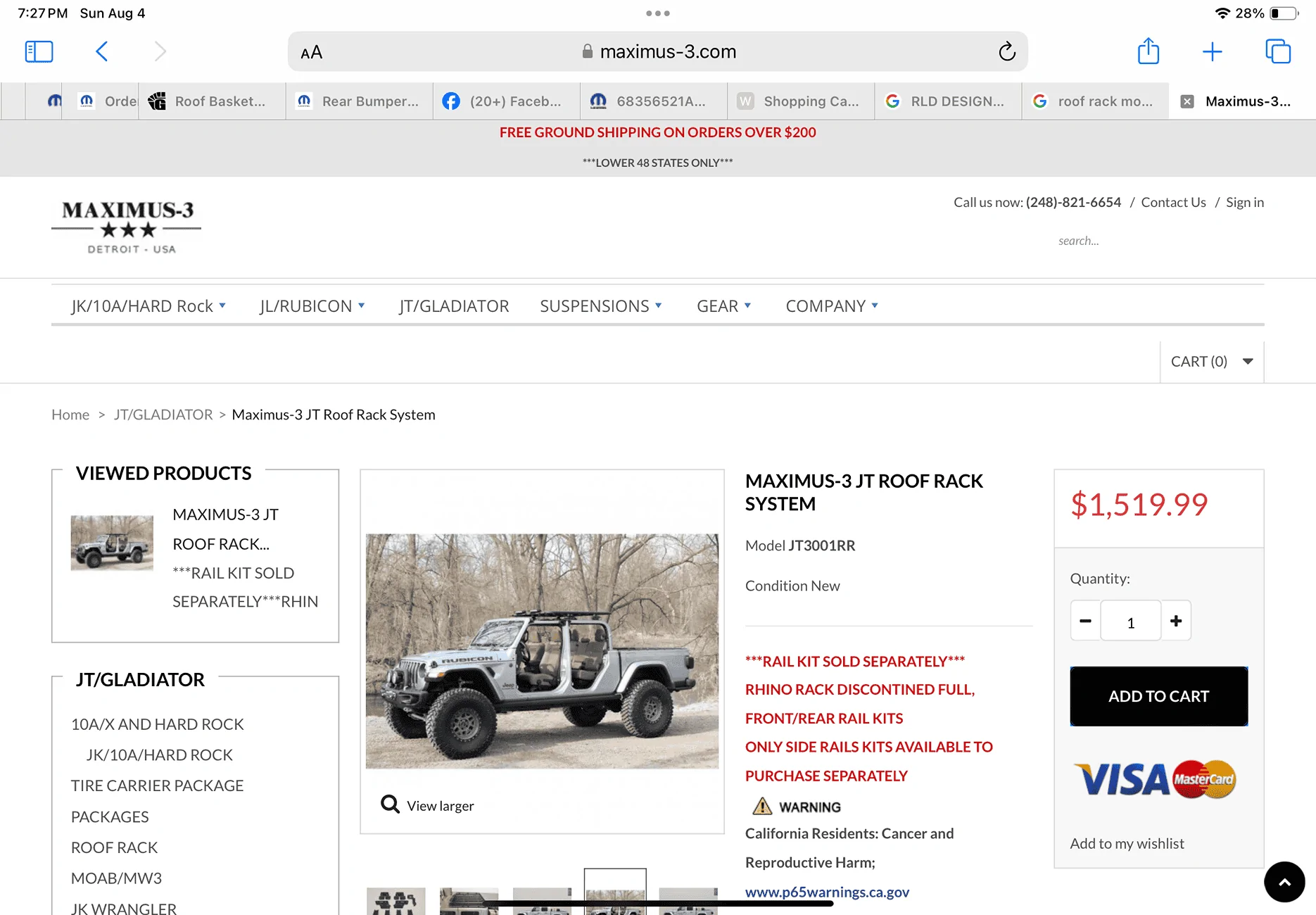Click the (248)-821-6654 phone number
Viewport: 1316px width, 915px height.
click(x=1073, y=202)
